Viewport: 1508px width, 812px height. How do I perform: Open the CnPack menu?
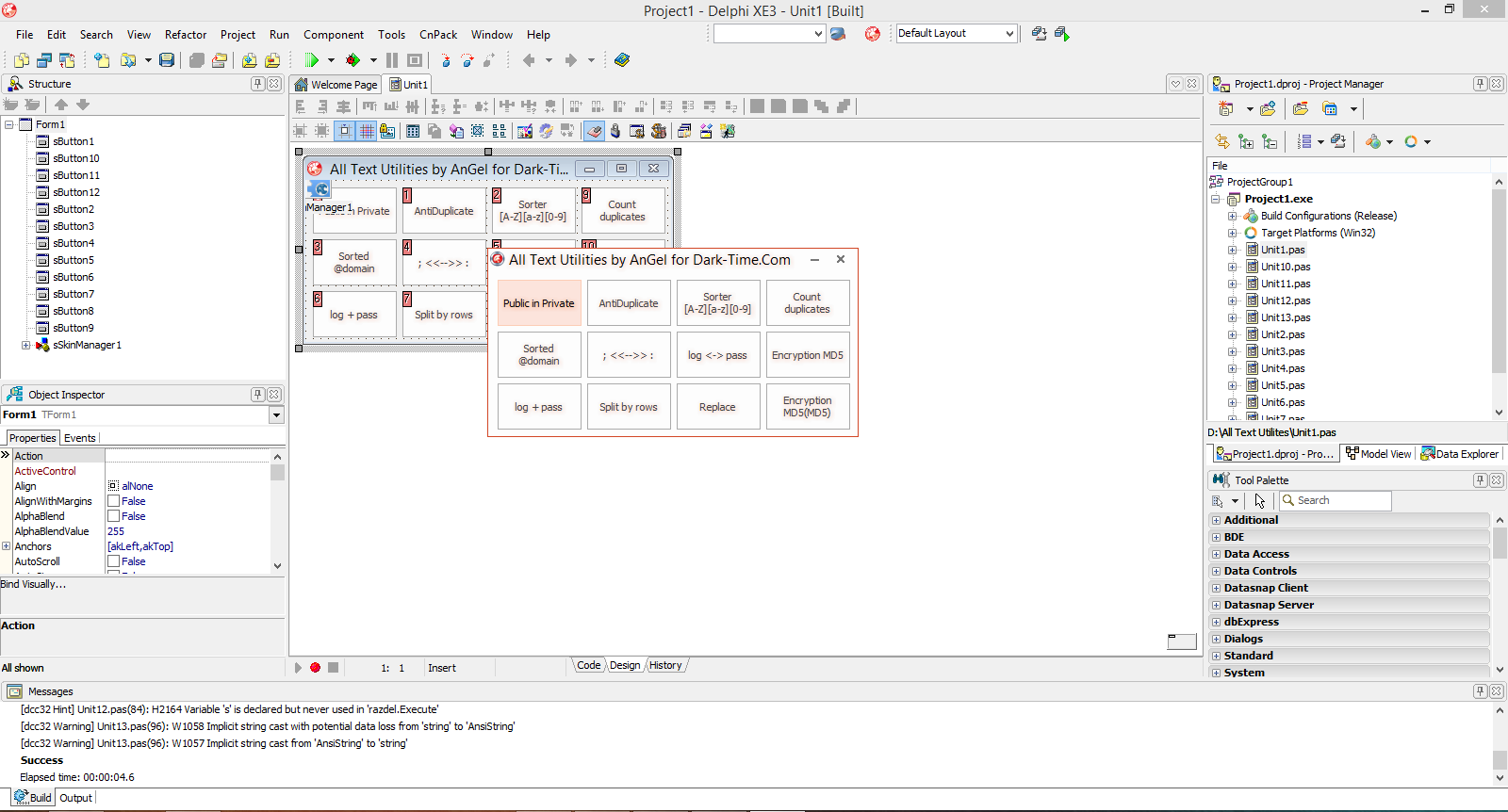point(438,35)
